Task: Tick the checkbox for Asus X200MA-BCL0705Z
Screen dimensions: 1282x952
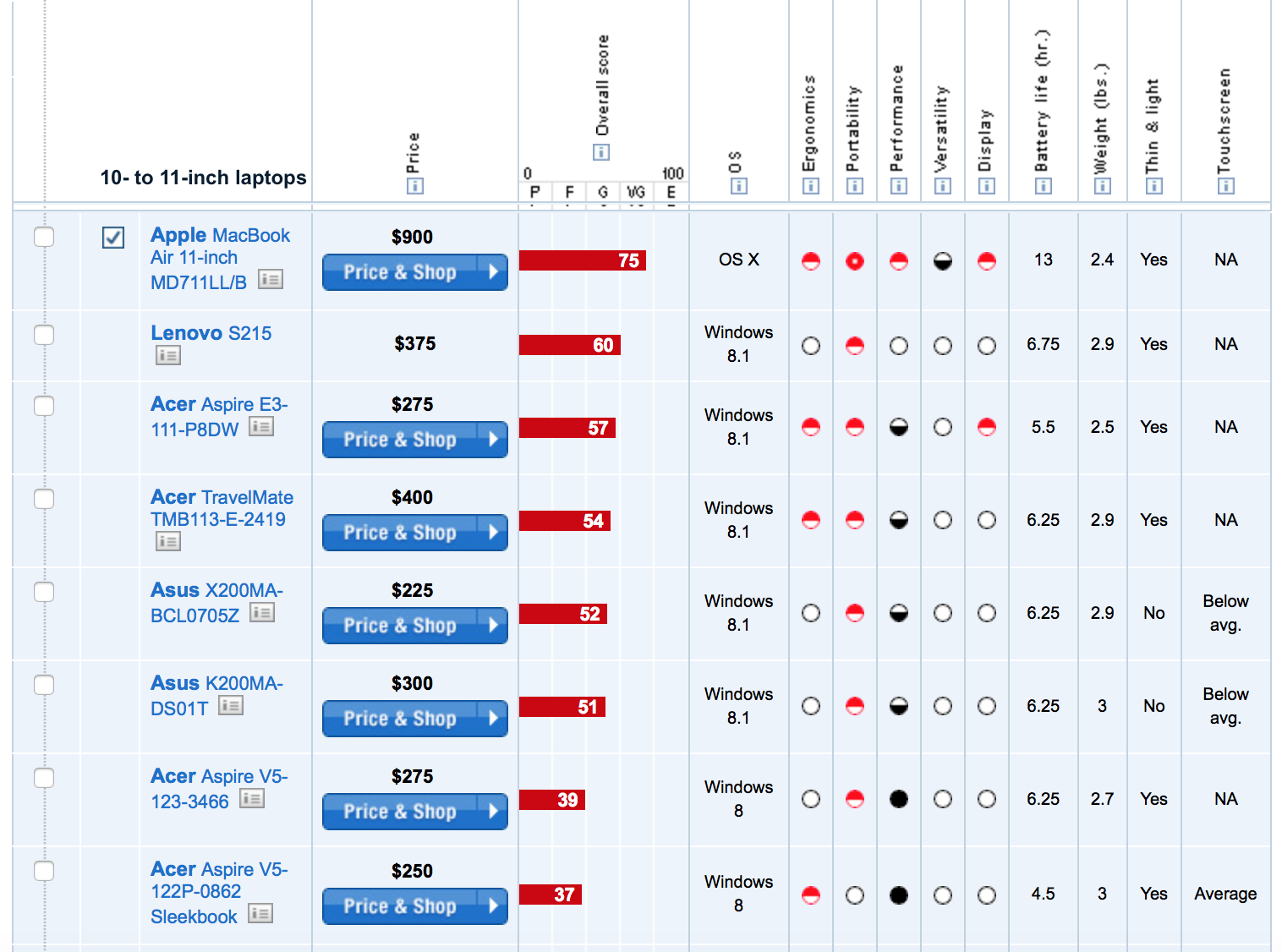Action: tap(44, 592)
